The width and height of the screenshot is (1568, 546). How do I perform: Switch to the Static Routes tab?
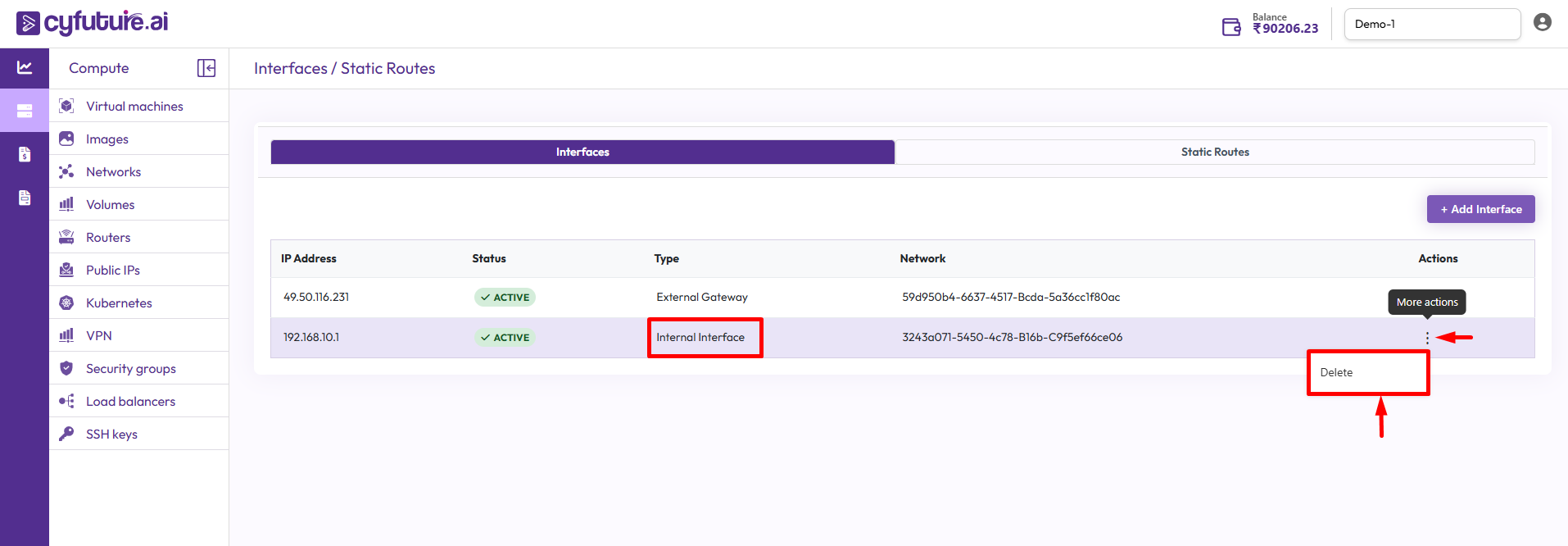[1214, 152]
